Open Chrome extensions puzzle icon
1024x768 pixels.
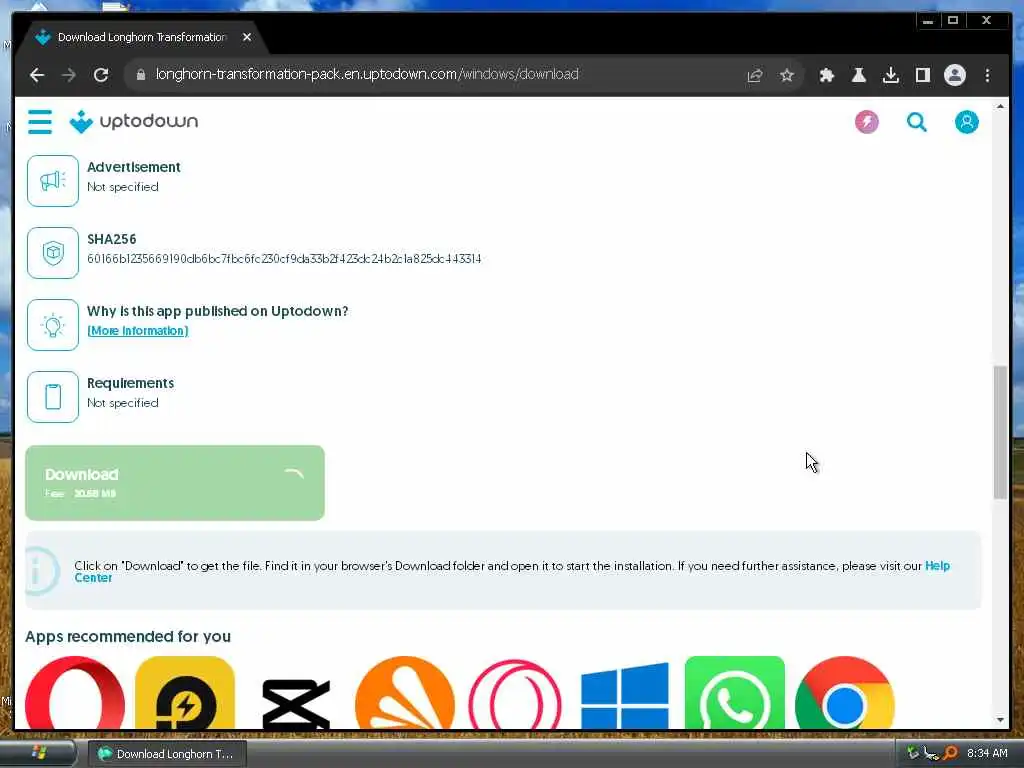pyautogui.click(x=826, y=75)
